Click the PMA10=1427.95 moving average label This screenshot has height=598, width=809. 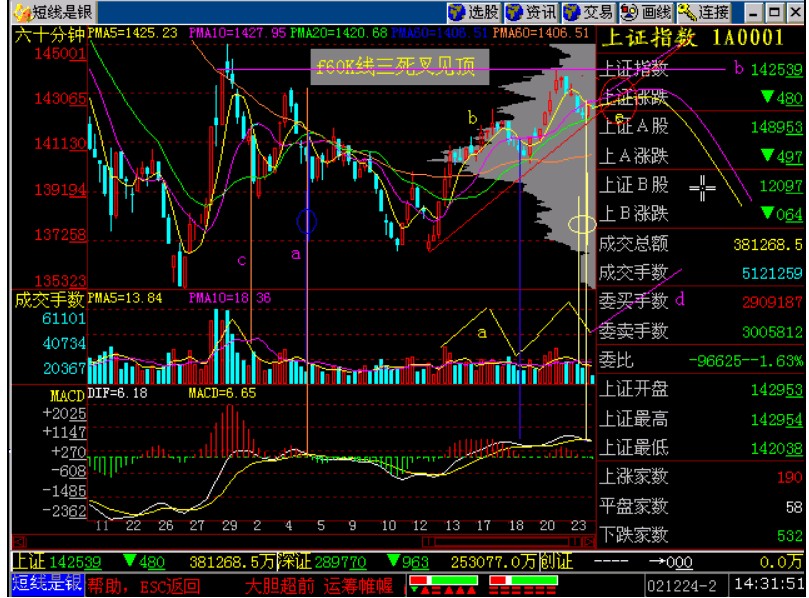(x=237, y=33)
